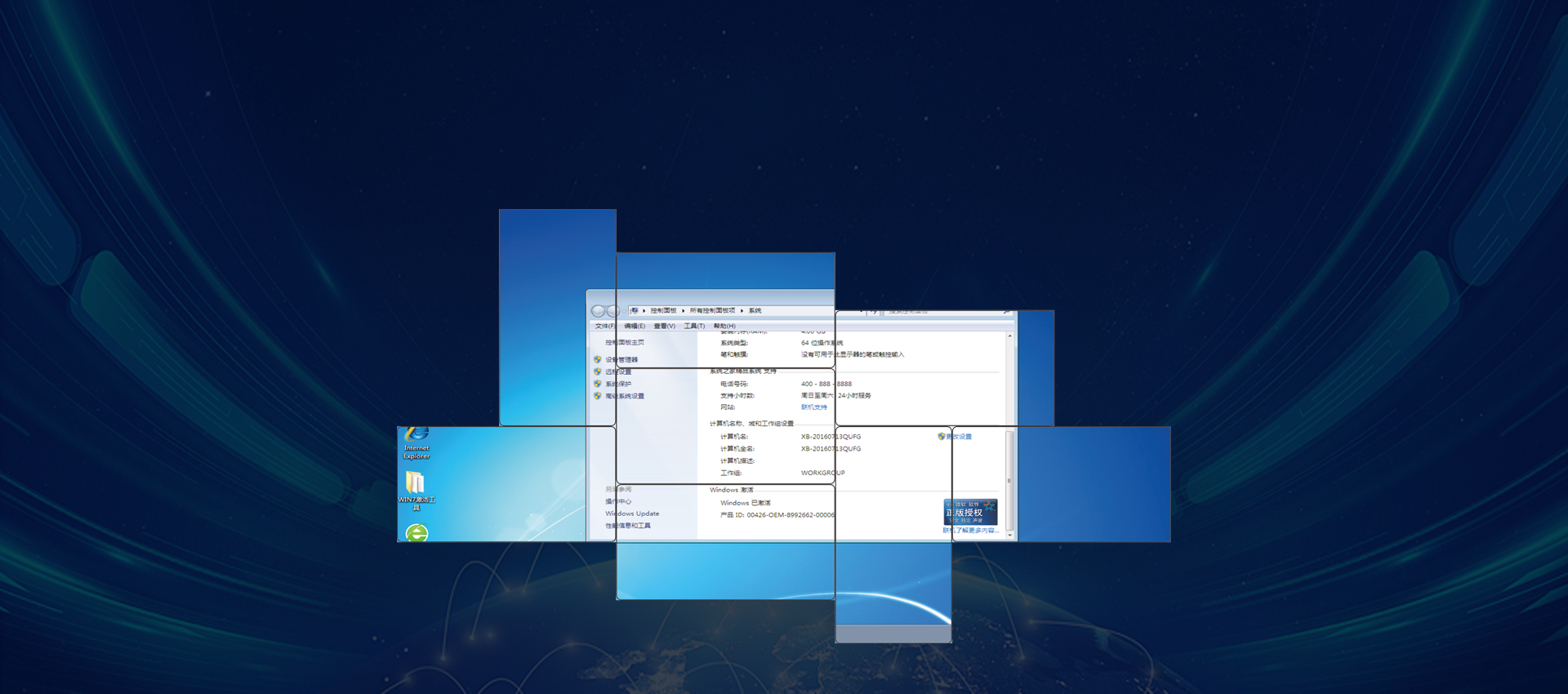Select 系统 breadcrumb in address bar
This screenshot has height=694, width=1568.
(x=755, y=310)
